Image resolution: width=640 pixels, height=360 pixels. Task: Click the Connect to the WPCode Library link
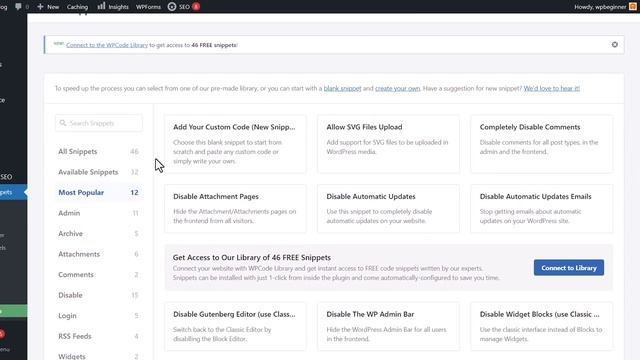[x=107, y=45]
